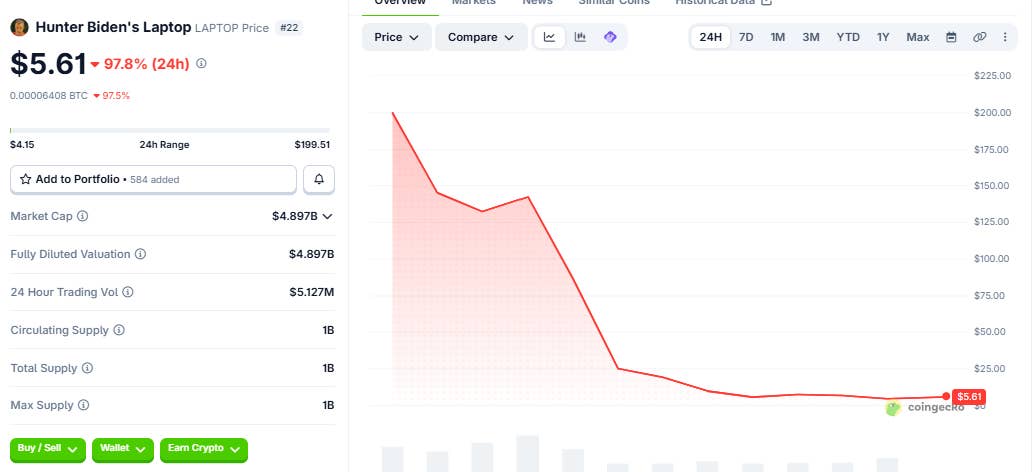Screen dimensions: 1036x472
Task: Click the tallest volume bar below chart
Action: (x=527, y=453)
